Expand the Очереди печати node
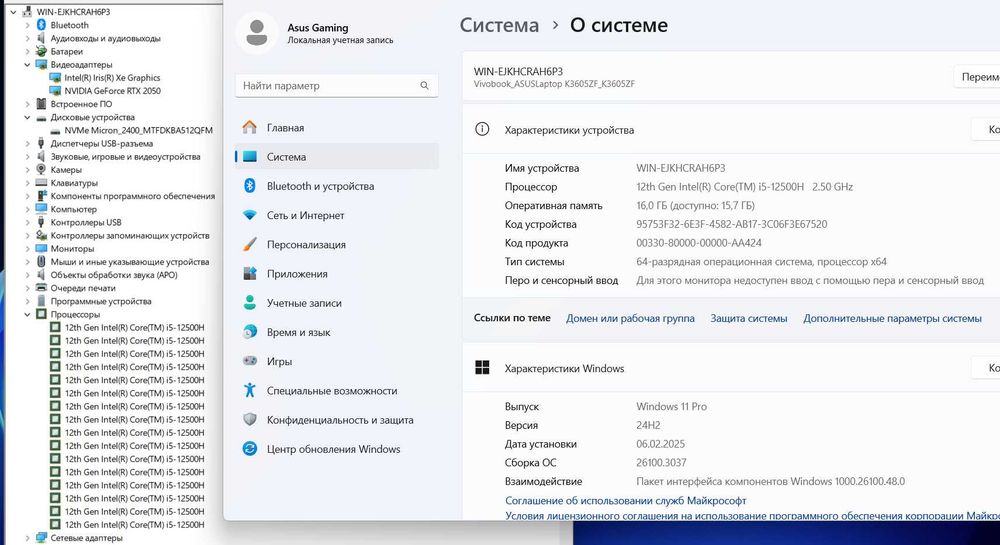 click(x=27, y=288)
